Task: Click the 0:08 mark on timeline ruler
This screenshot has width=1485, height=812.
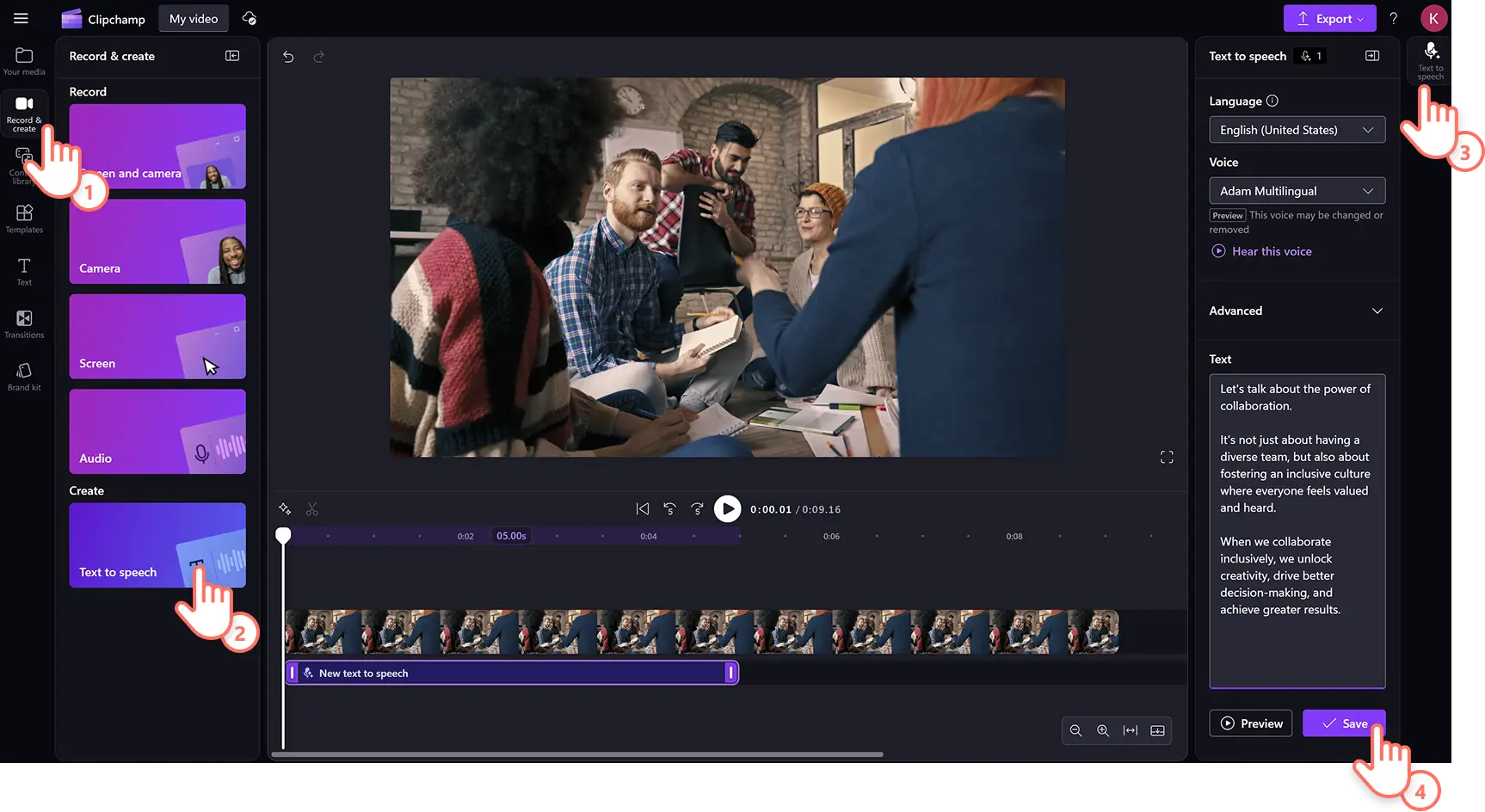Action: point(1014,536)
